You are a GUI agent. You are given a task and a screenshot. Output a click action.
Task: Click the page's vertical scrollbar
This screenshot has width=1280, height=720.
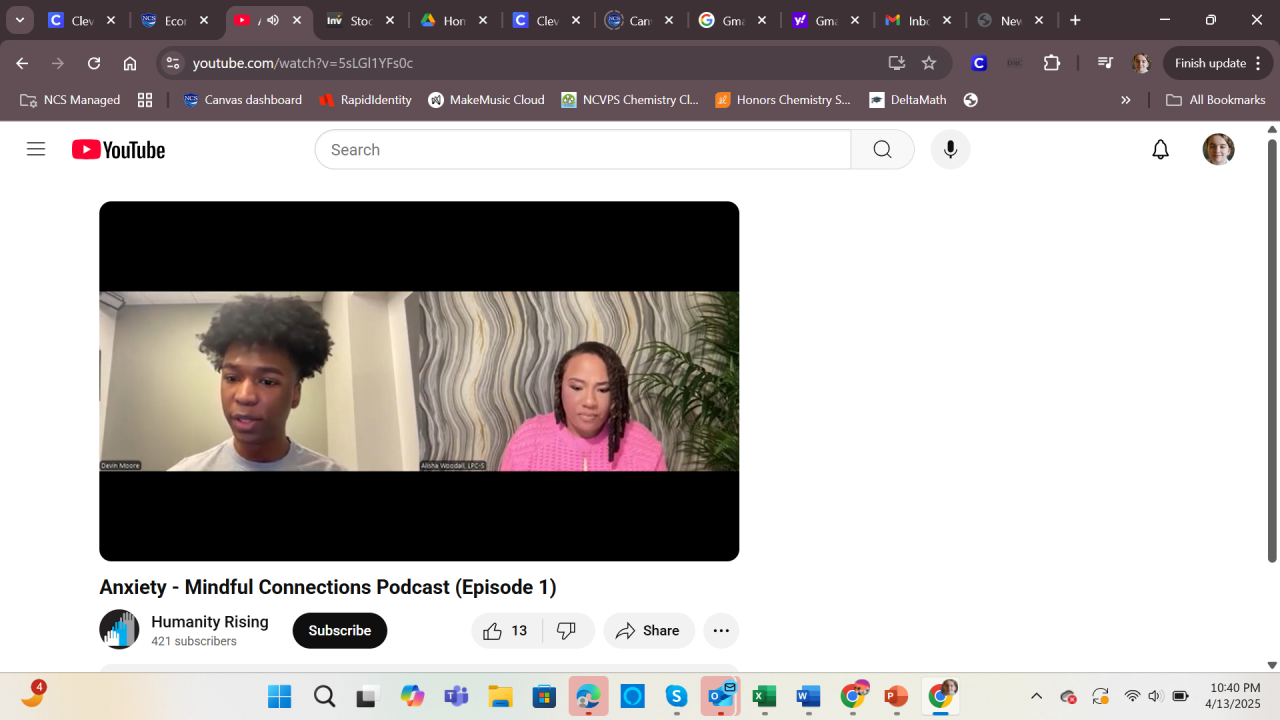(x=1272, y=350)
